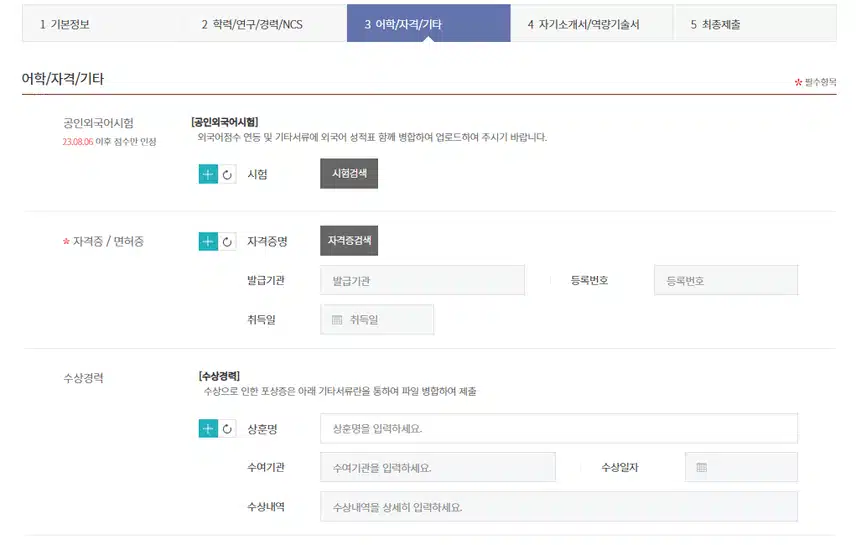Click the '시험' field label
The image size is (856, 545).
[x=257, y=174]
